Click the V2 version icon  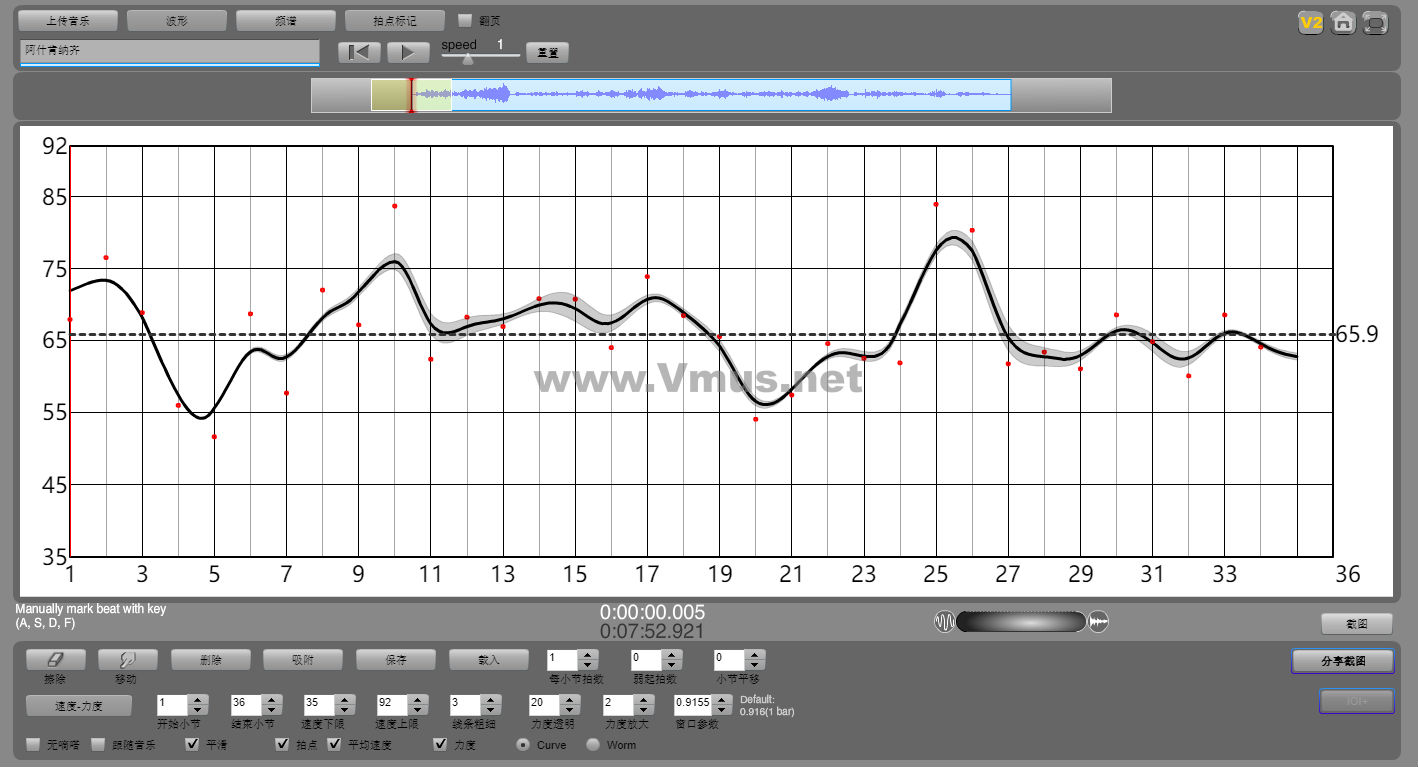pyautogui.click(x=1310, y=23)
